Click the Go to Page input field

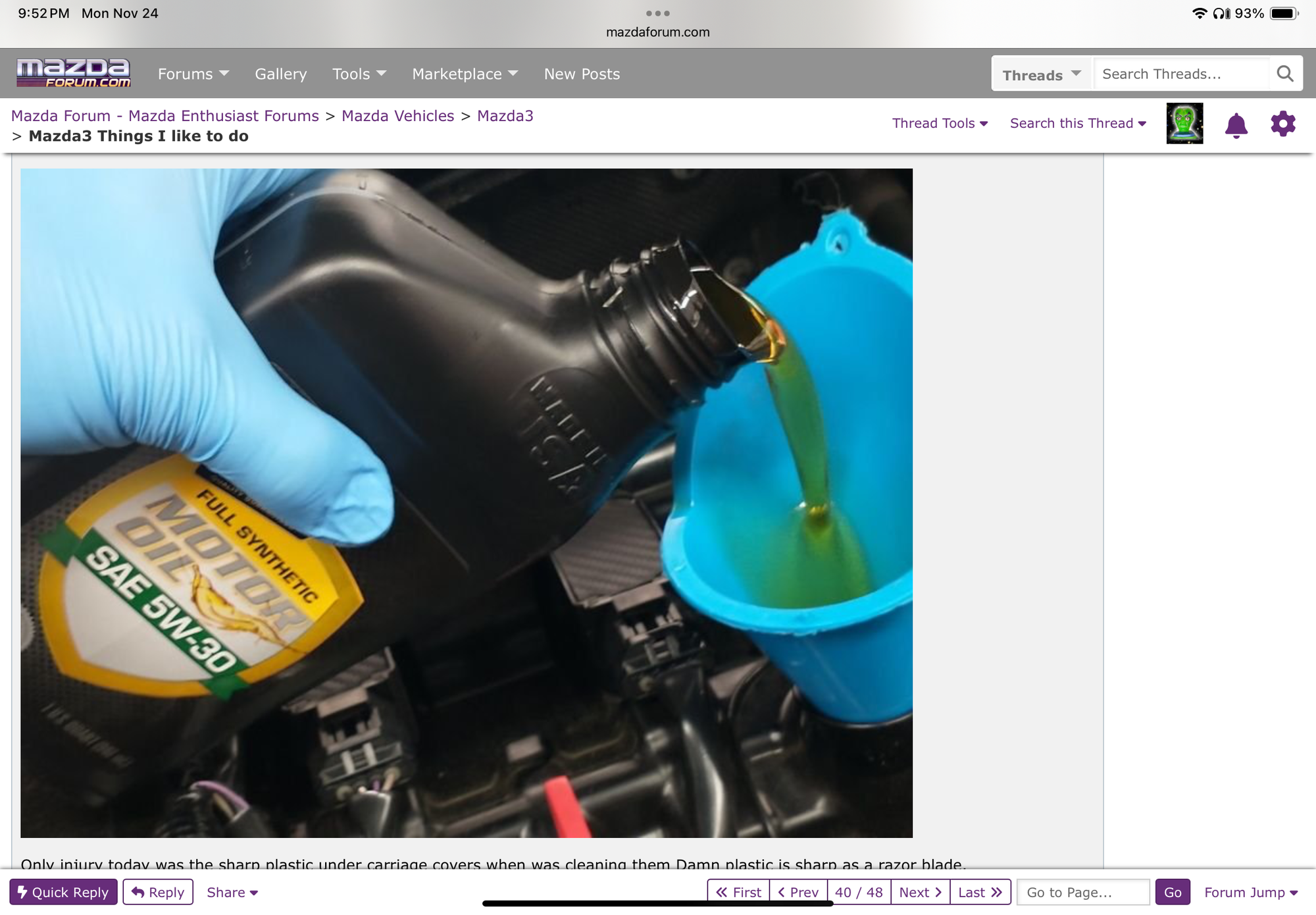click(x=1082, y=892)
